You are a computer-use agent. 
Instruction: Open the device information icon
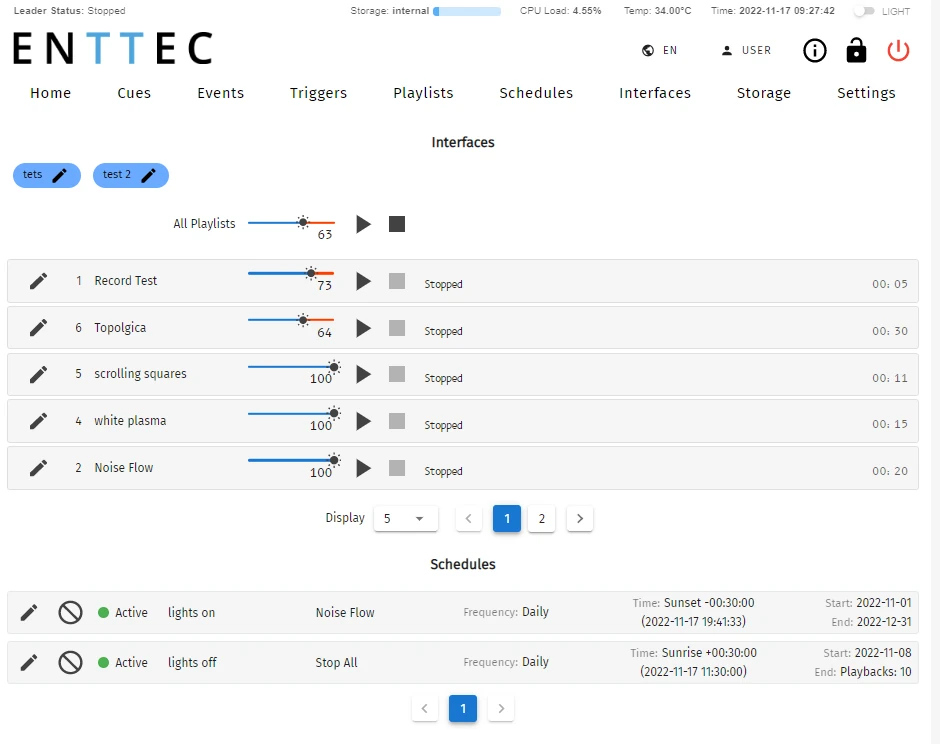click(814, 50)
